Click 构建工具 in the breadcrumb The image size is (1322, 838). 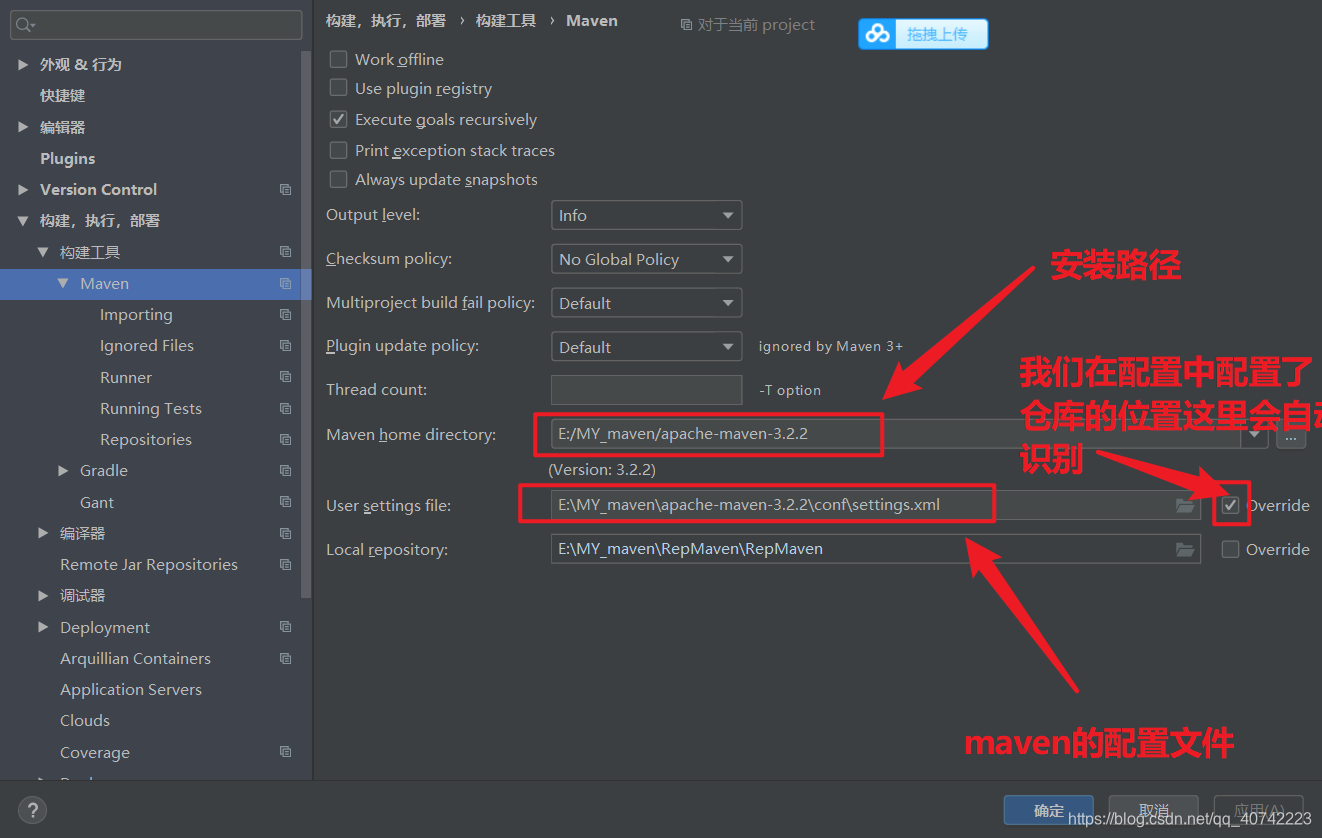click(x=506, y=21)
